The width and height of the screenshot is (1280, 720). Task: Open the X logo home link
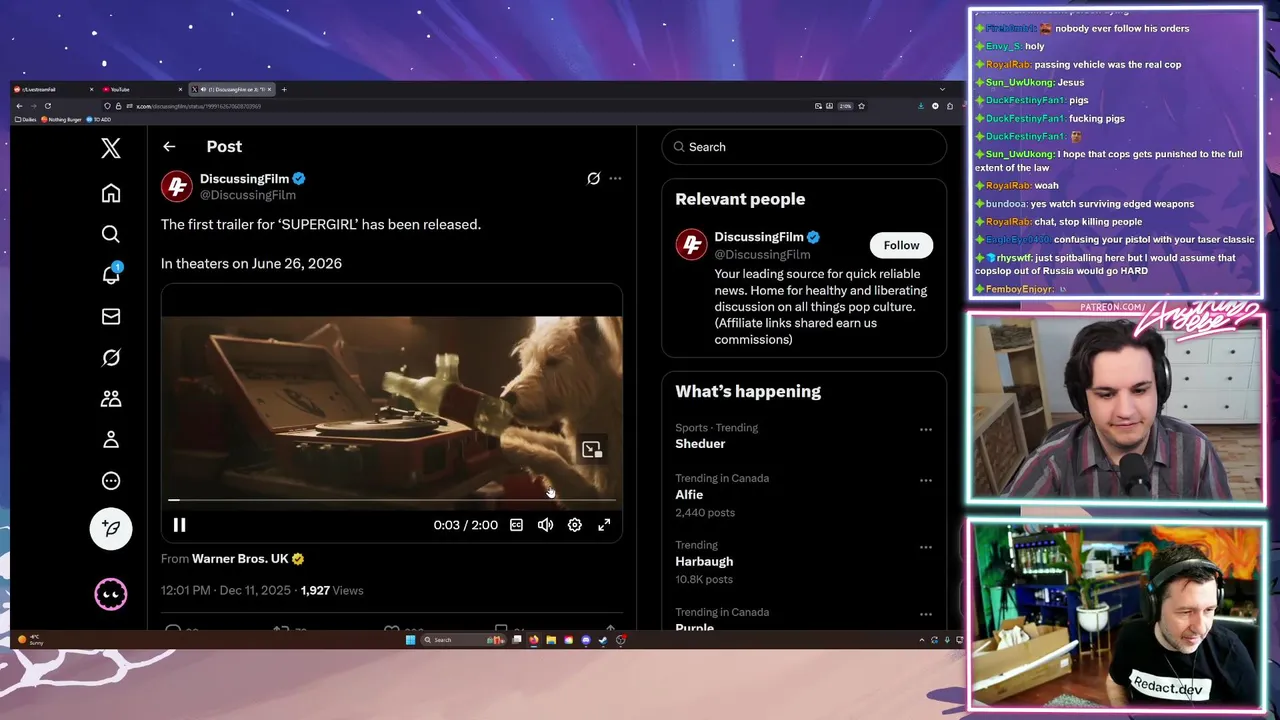[x=111, y=148]
